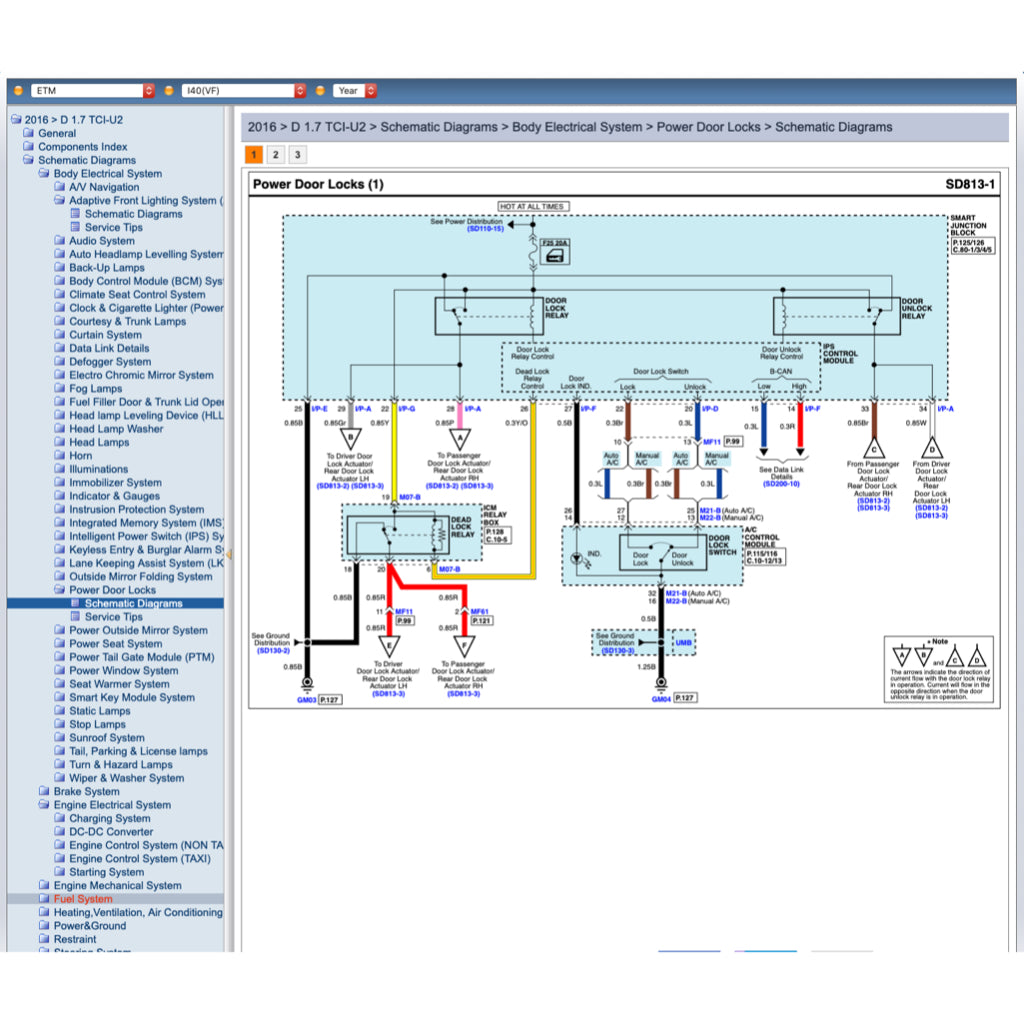1024x1024 pixels.
Task: Click folder icon beside Brake System
Action: tap(44, 791)
